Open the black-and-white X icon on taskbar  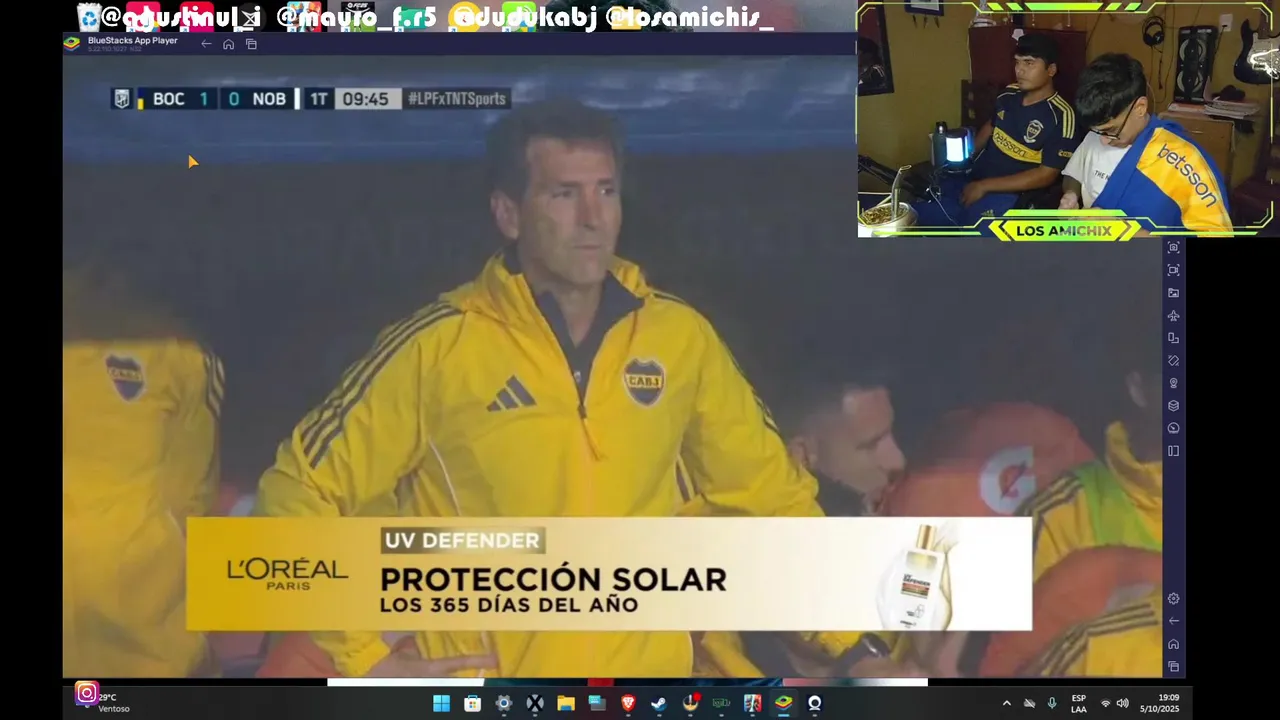coord(535,703)
